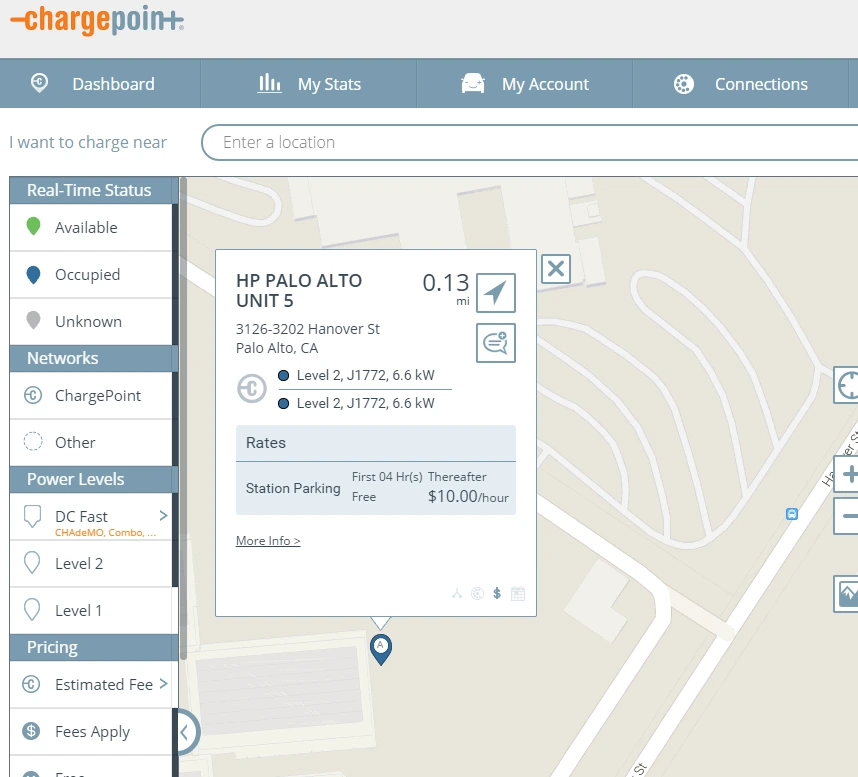Image resolution: width=858 pixels, height=777 pixels.
Task: Toggle the Available status filter
Action: (x=91, y=227)
